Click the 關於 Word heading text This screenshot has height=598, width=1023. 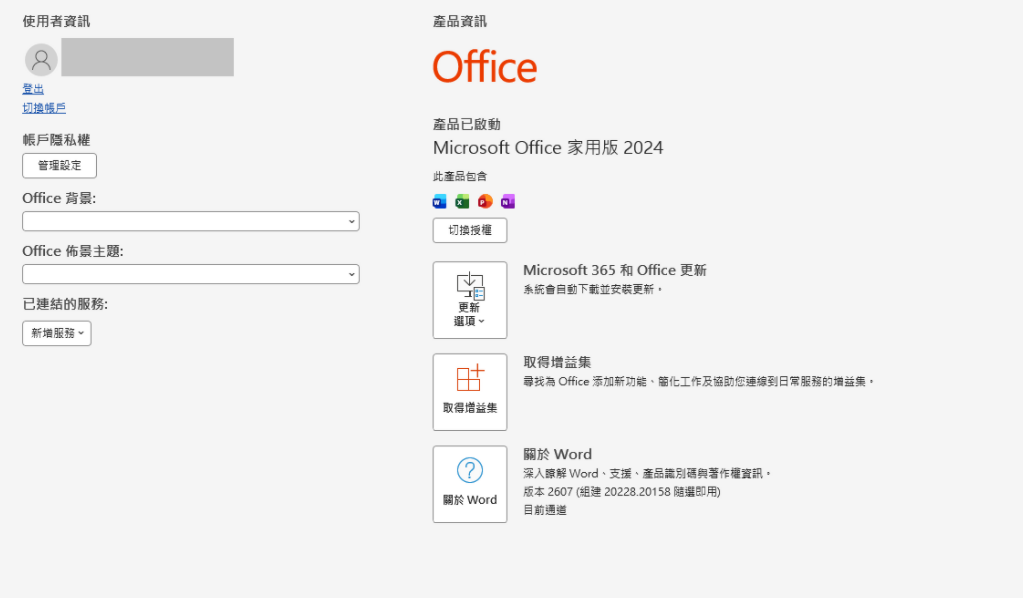(x=557, y=455)
